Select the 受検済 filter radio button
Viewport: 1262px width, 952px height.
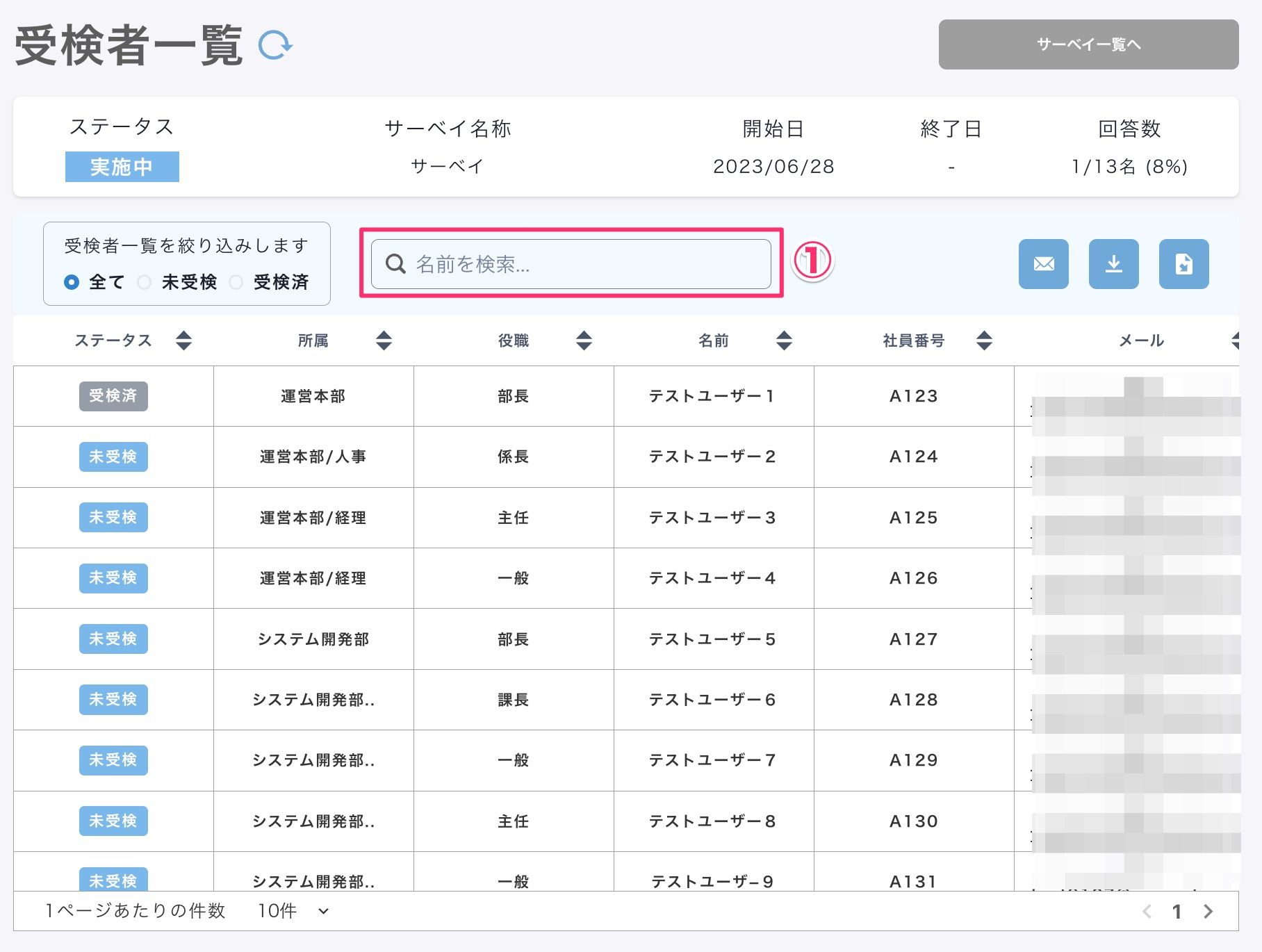pyautogui.click(x=236, y=282)
